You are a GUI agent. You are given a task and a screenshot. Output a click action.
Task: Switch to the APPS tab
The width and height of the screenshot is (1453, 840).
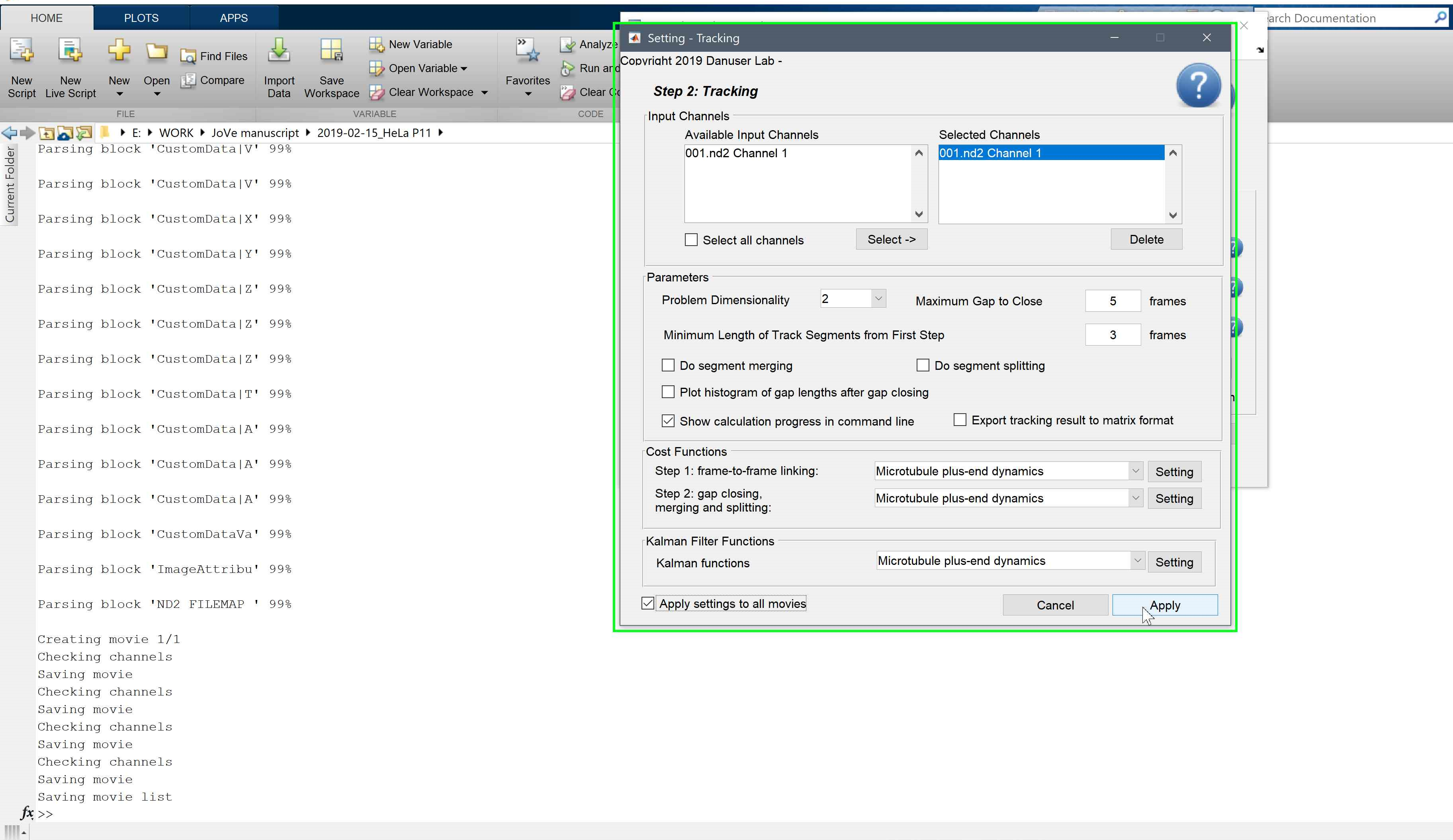click(x=233, y=18)
